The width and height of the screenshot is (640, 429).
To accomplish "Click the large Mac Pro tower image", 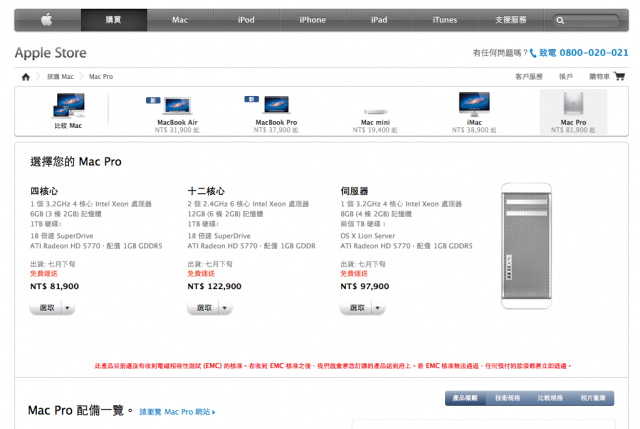I will click(527, 245).
